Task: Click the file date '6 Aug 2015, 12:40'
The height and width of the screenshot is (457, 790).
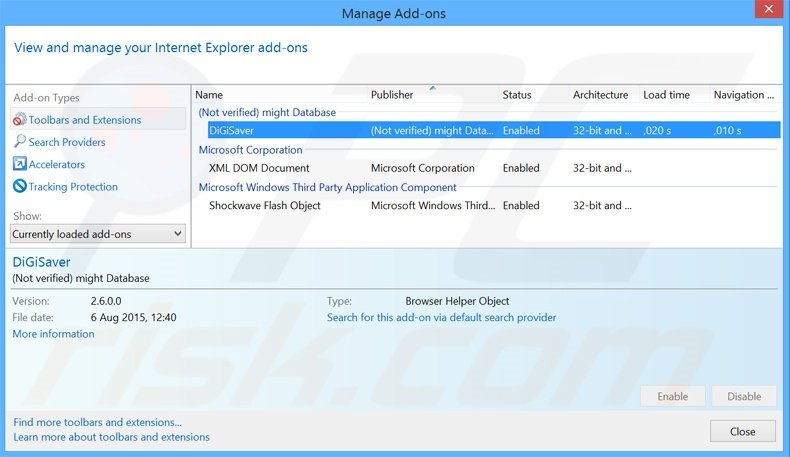Action: click(134, 317)
